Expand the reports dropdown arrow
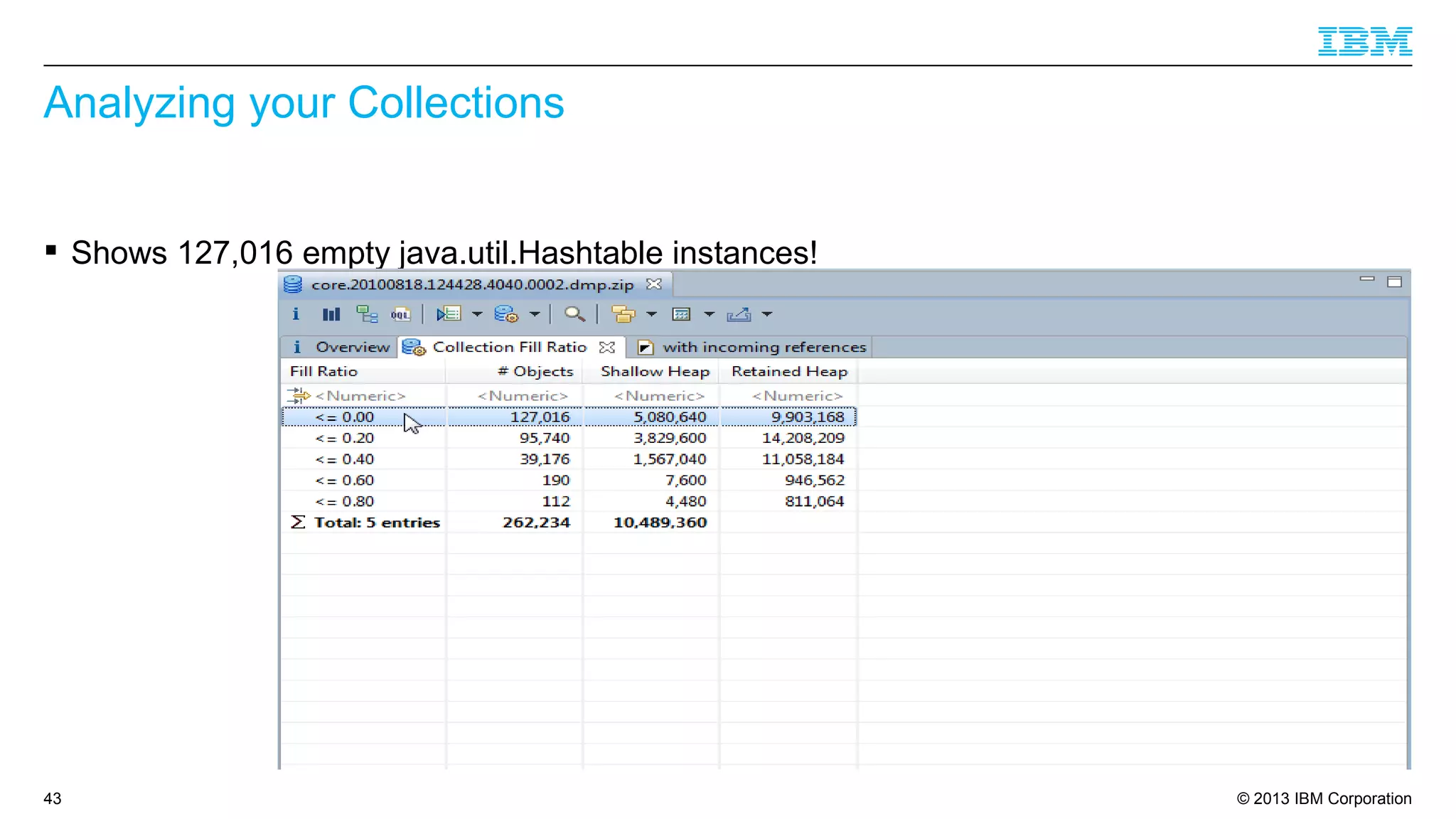Image resolution: width=1456 pixels, height=819 pixels. pos(477,314)
